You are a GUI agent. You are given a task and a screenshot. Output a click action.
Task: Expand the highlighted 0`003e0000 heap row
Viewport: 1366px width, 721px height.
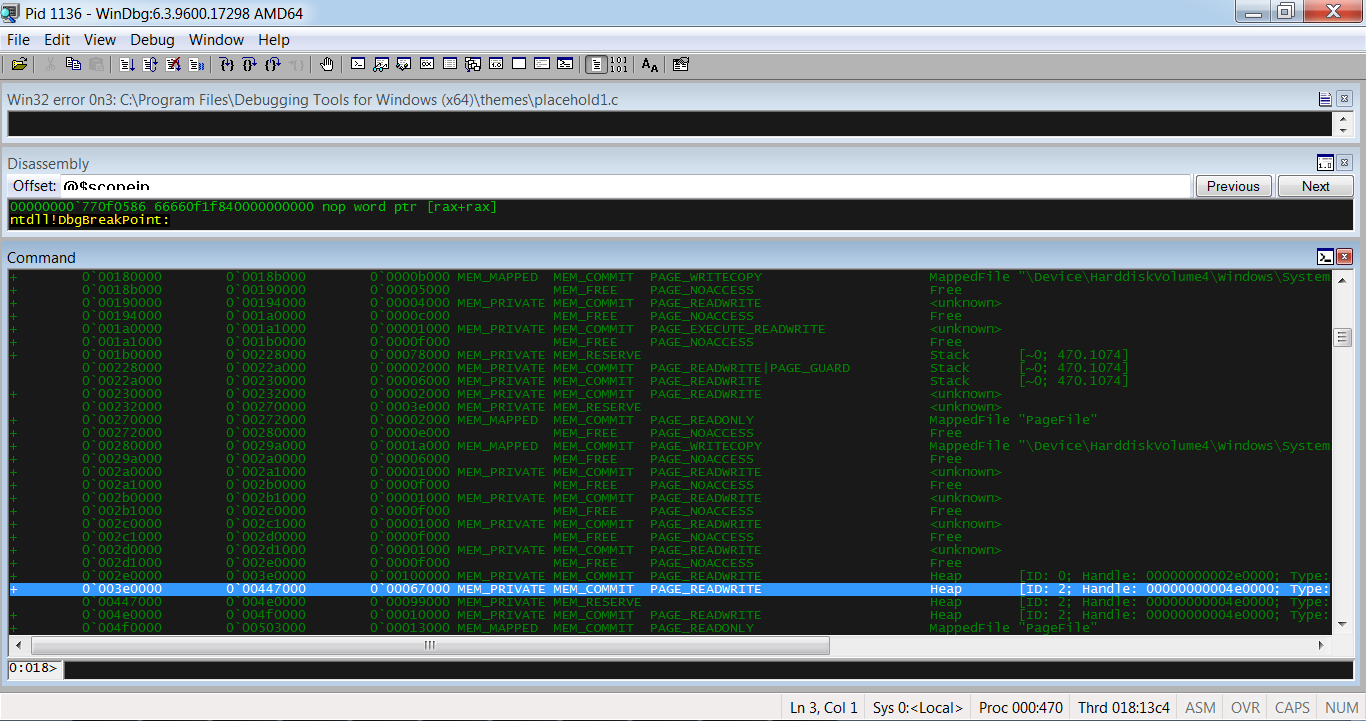coord(14,589)
